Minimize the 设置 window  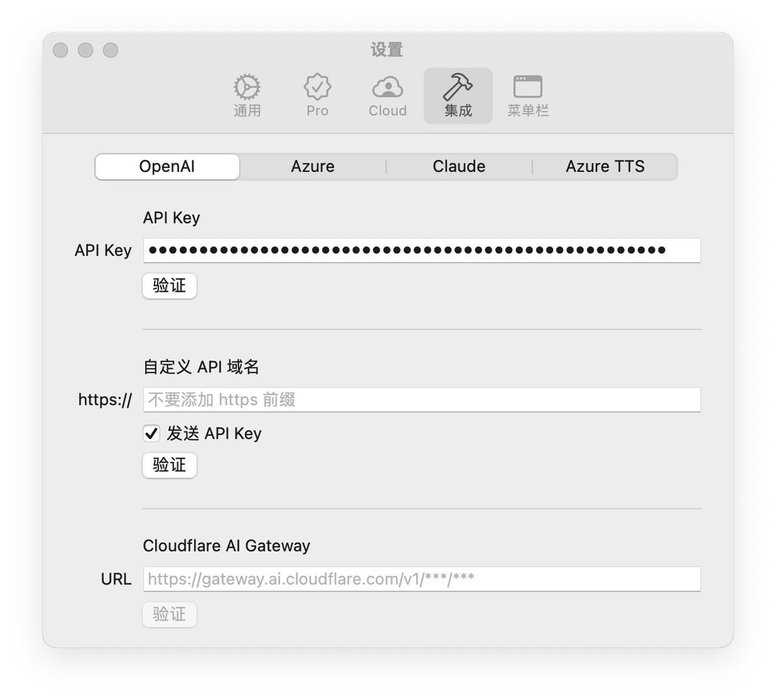click(x=86, y=50)
